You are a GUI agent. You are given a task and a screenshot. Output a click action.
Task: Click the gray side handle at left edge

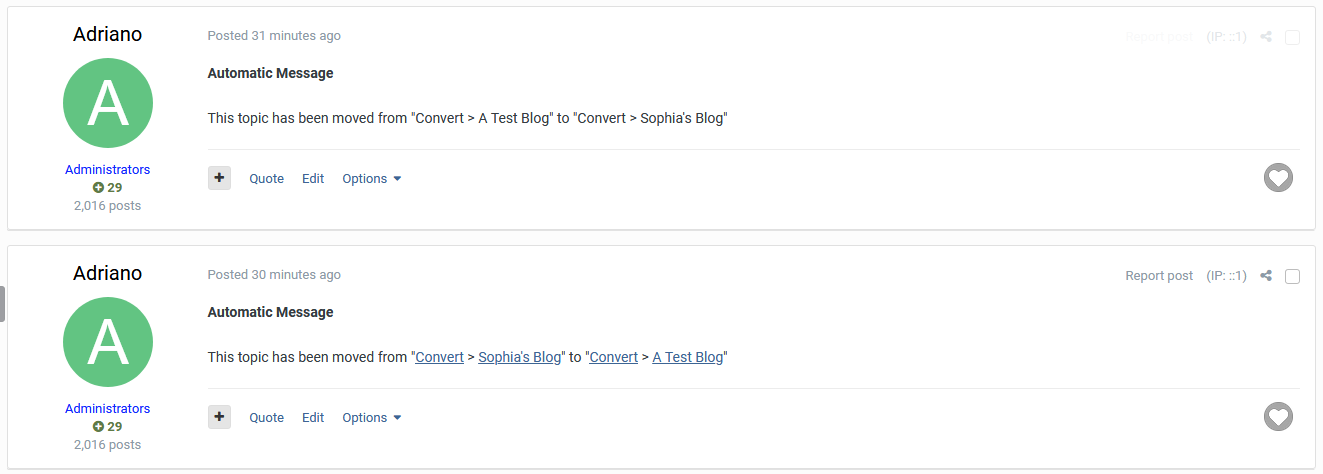3,304
